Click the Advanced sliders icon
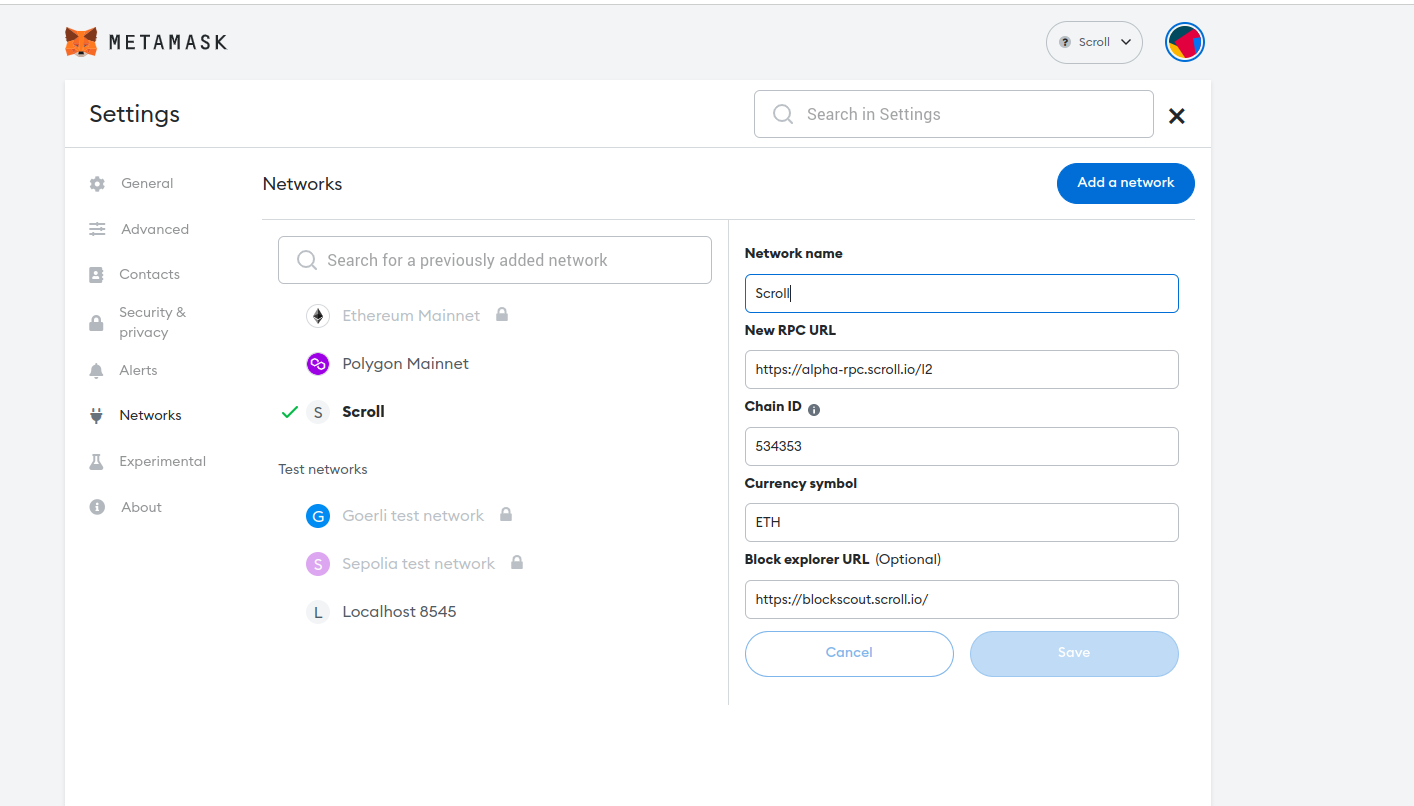 coord(97,229)
